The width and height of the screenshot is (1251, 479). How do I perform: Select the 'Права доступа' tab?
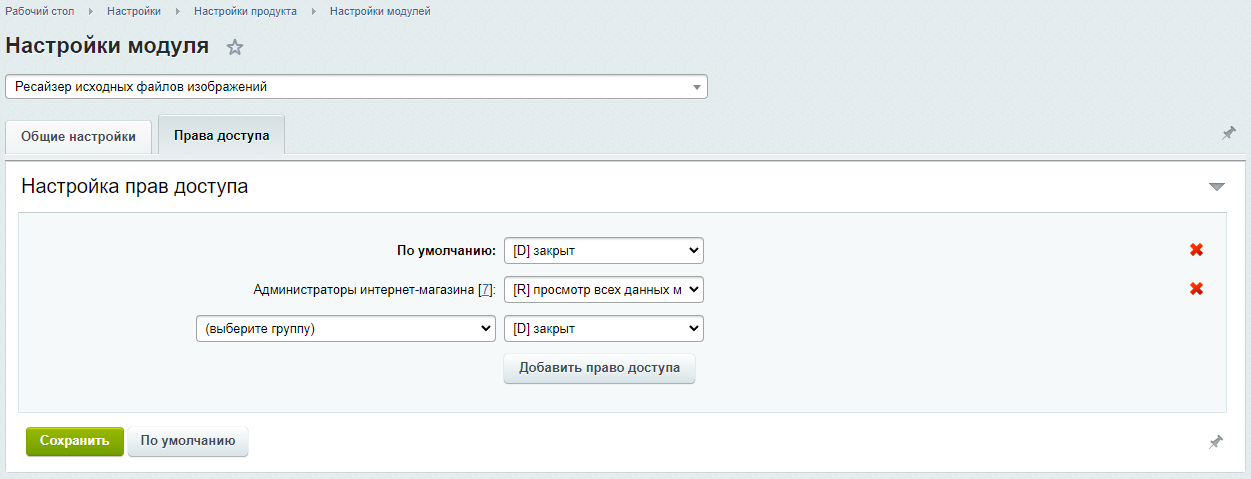pyautogui.click(x=221, y=135)
